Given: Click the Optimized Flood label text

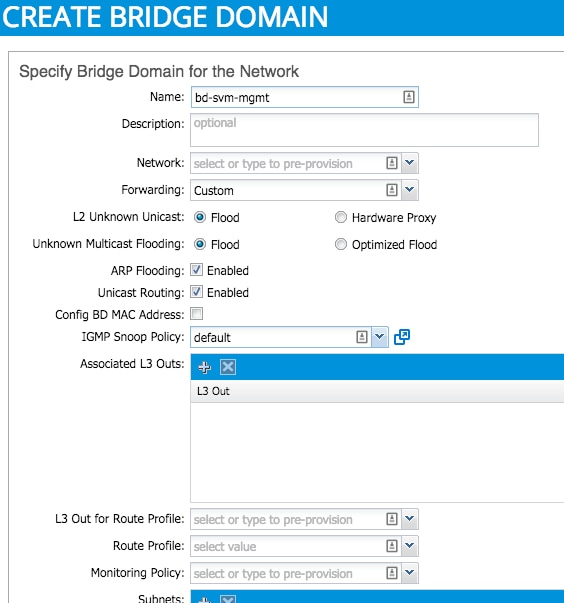Looking at the screenshot, I should pos(394,245).
